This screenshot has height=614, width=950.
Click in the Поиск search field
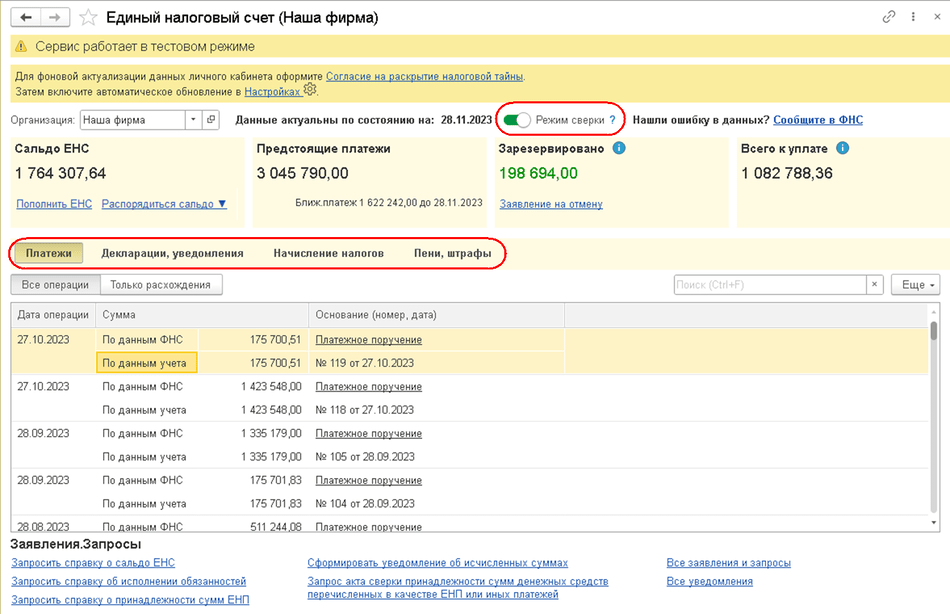point(768,285)
